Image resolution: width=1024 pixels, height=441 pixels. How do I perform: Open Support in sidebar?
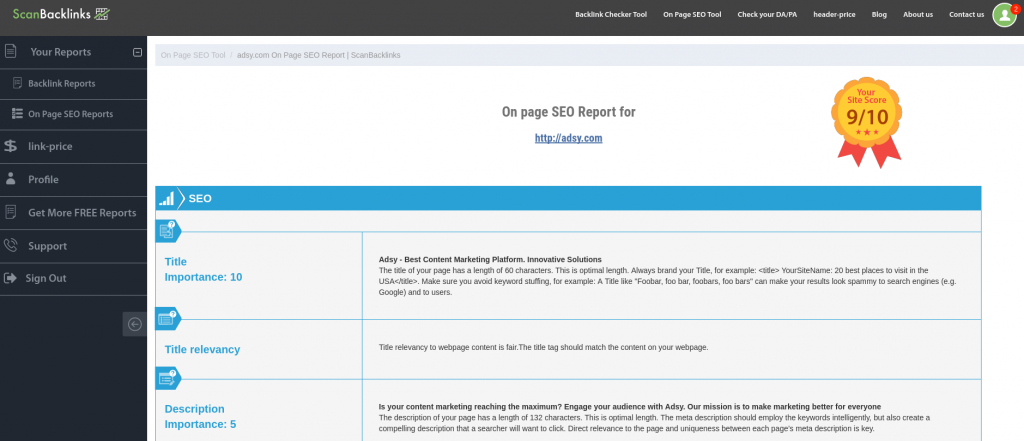pyautogui.click(x=48, y=246)
